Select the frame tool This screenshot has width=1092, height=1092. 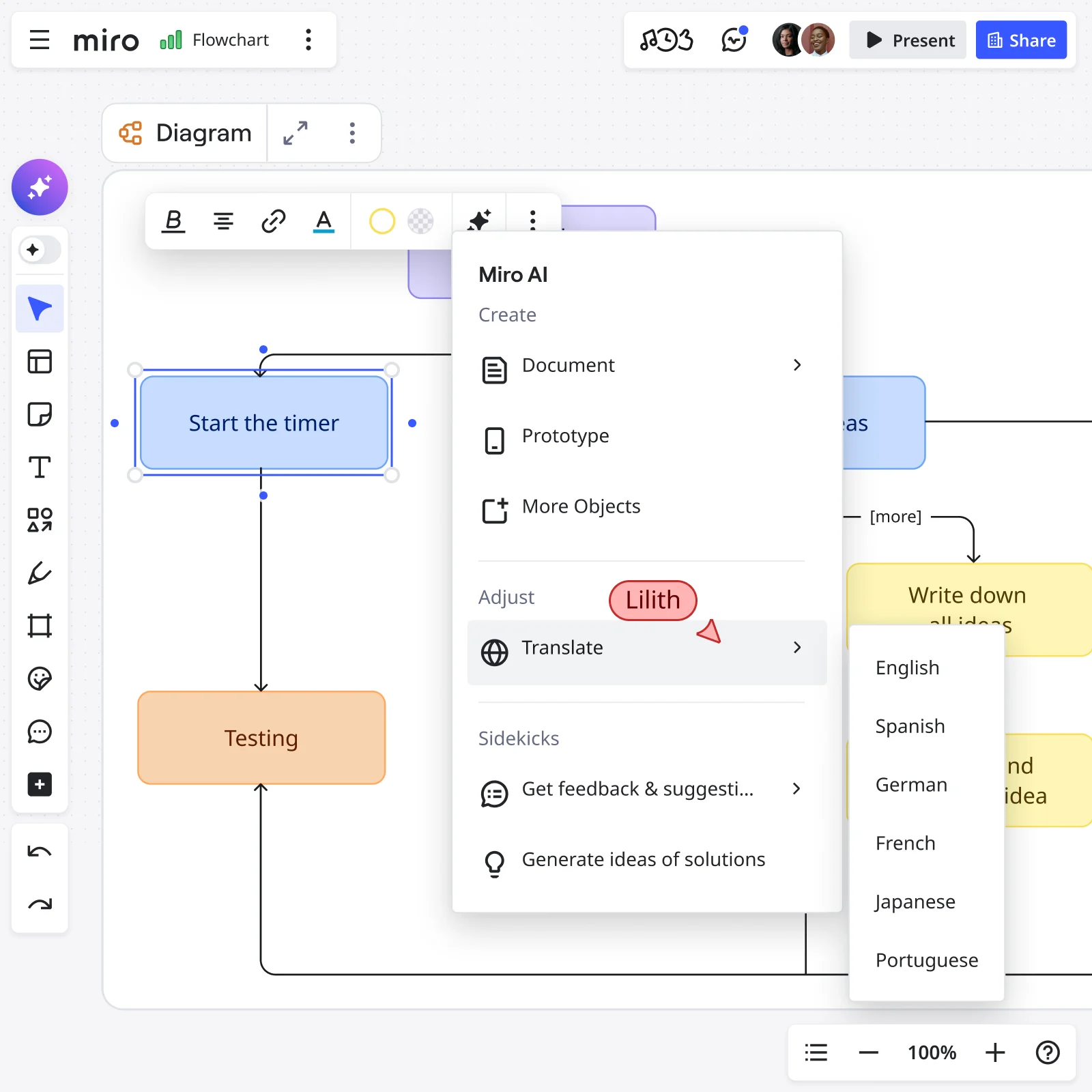39,626
